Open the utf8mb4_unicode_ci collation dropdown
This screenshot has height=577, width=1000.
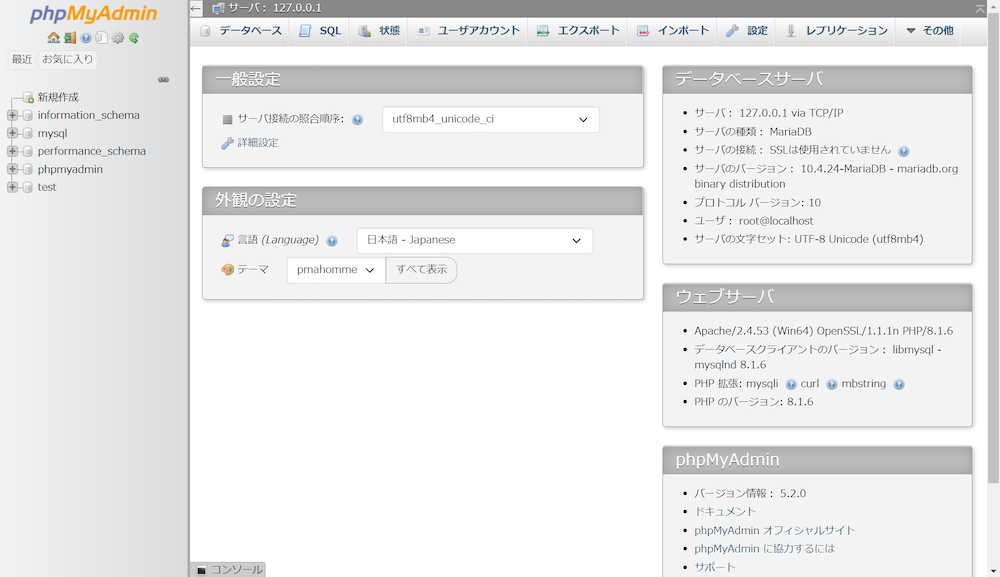[490, 119]
